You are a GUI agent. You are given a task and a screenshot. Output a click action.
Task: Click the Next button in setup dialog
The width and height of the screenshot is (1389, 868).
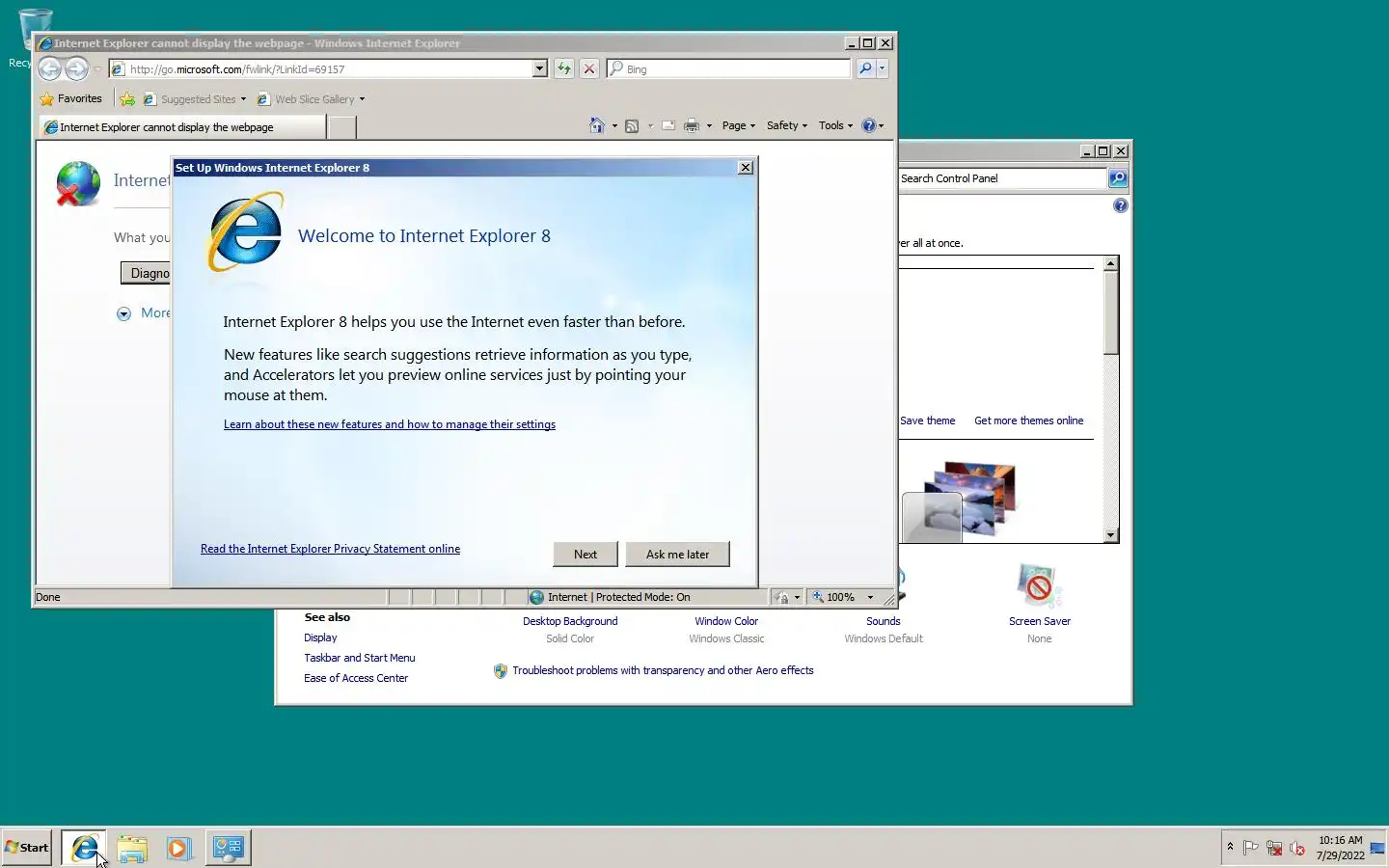tap(586, 554)
